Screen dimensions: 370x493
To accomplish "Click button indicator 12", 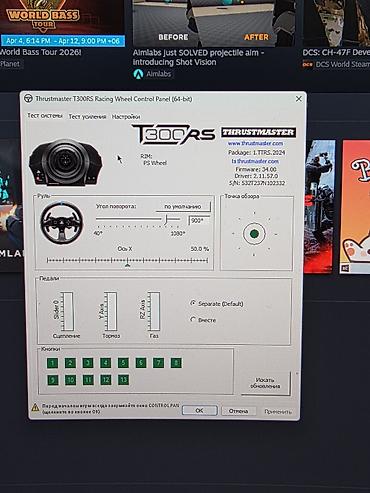I will click(x=106, y=380).
